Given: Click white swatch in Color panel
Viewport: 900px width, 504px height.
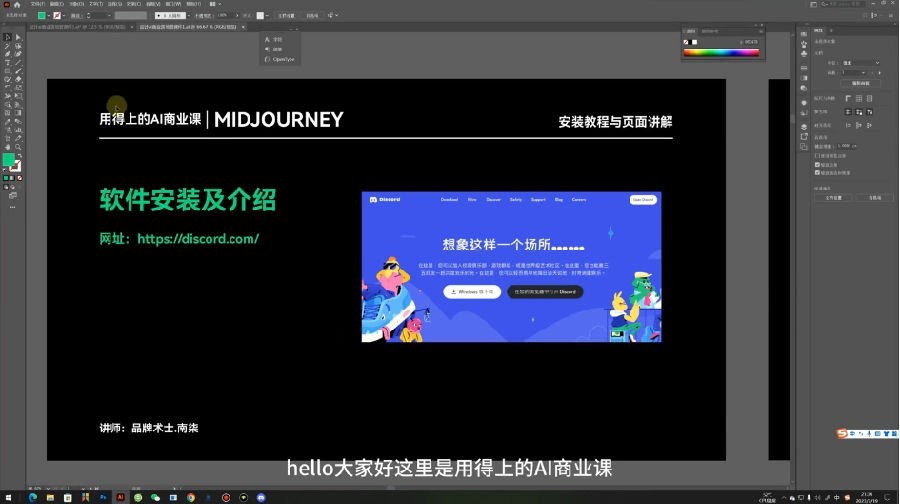Looking at the screenshot, I should coord(695,42).
